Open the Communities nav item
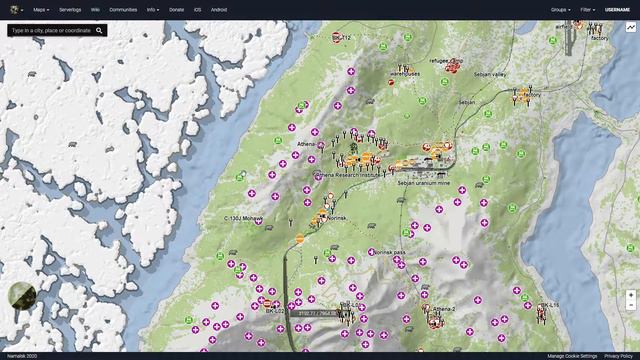640x360 pixels. tap(123, 10)
